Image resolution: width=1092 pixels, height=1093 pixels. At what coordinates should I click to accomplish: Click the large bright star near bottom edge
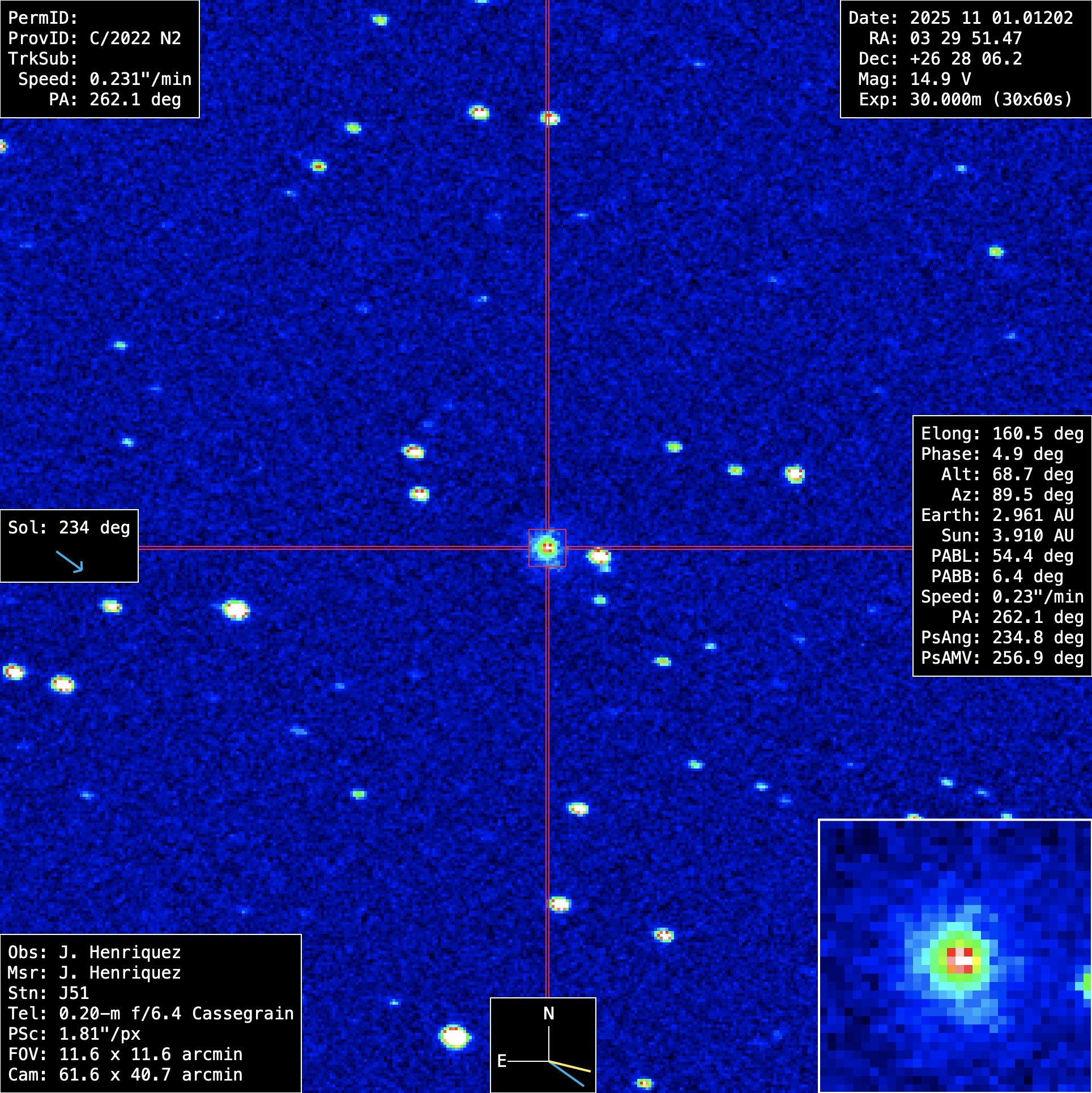(455, 1037)
